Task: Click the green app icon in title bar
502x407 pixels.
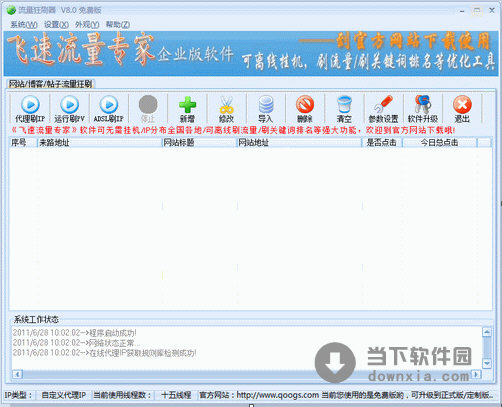Action: click(11, 10)
